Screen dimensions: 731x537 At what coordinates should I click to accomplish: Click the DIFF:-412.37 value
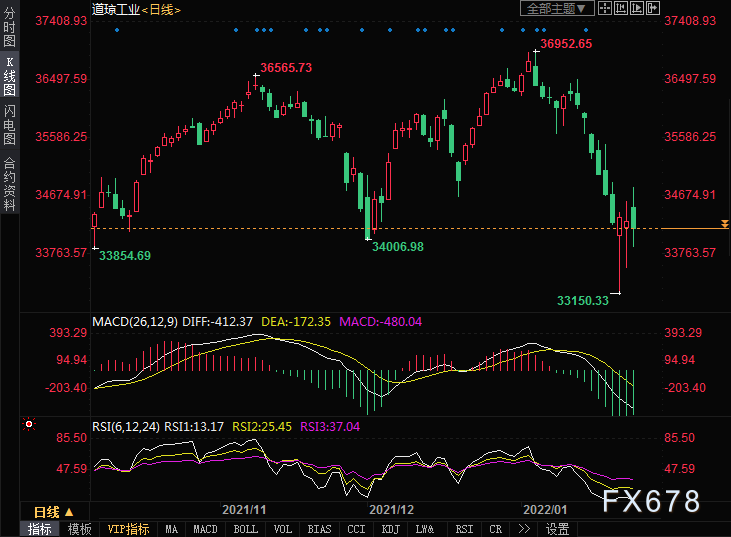(217, 322)
